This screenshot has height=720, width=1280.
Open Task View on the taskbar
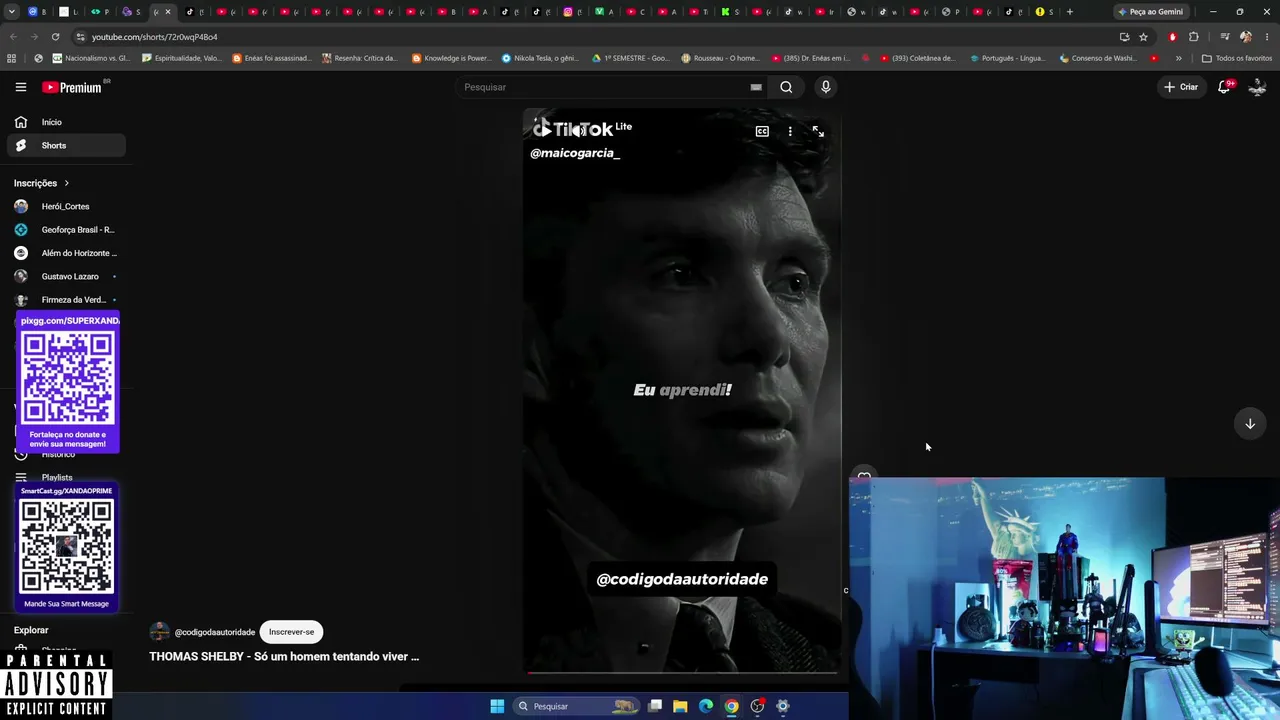[x=655, y=706]
